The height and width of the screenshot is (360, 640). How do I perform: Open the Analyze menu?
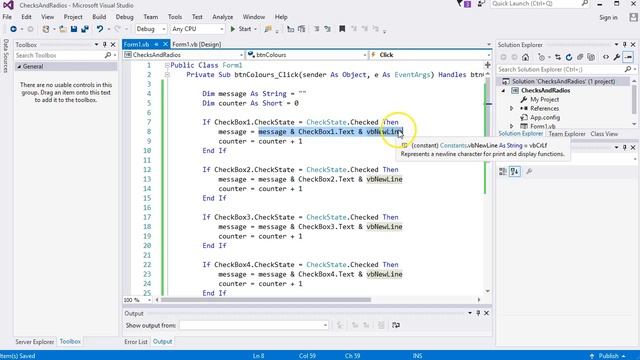tap(222, 17)
